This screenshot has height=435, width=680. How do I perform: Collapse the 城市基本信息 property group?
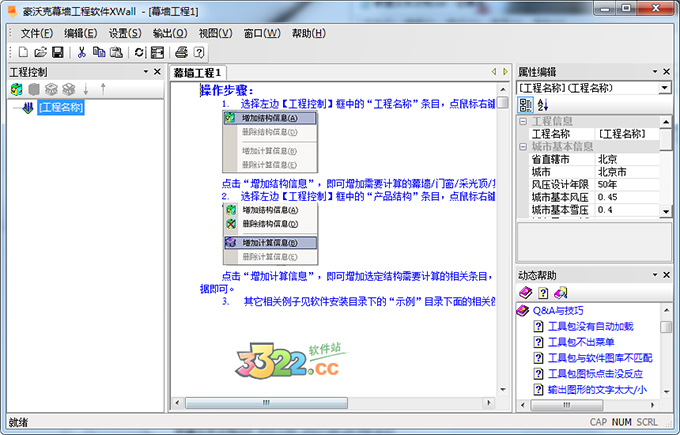click(x=523, y=147)
